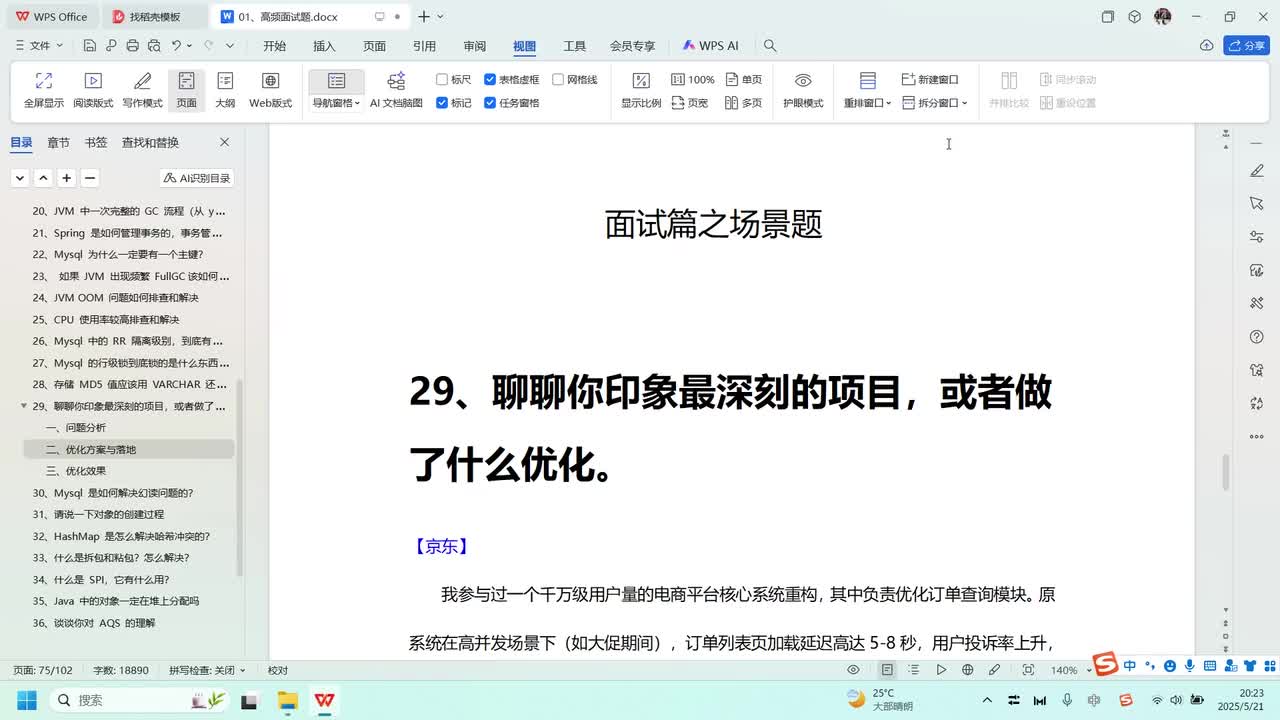Screen dimensions: 1280x720
Task: Open display ratio (显示比例) dialog
Action: pos(641,90)
